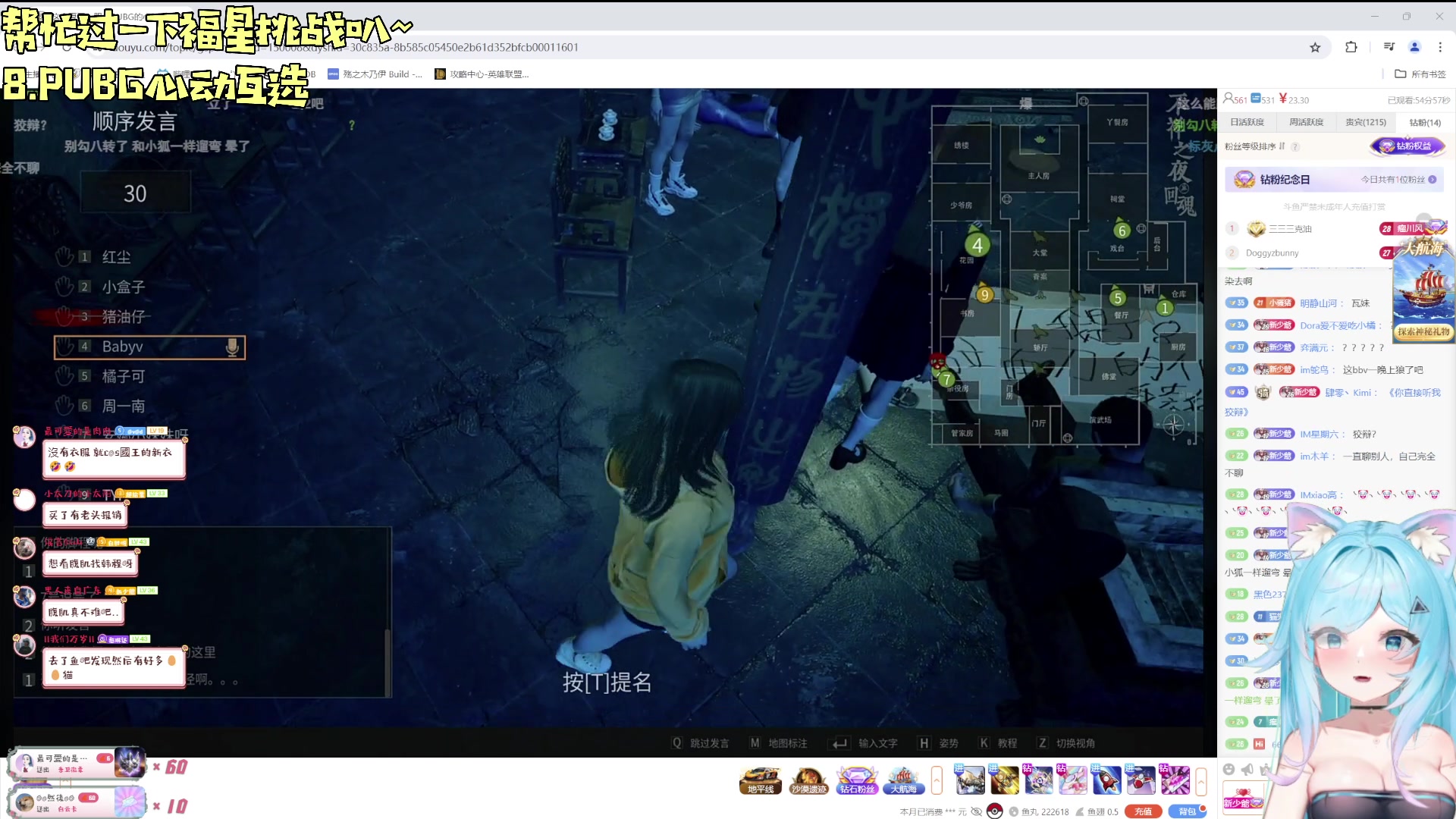Switch to the 周活跃度 tab
Image resolution: width=1456 pixels, height=819 pixels.
pyautogui.click(x=1306, y=122)
